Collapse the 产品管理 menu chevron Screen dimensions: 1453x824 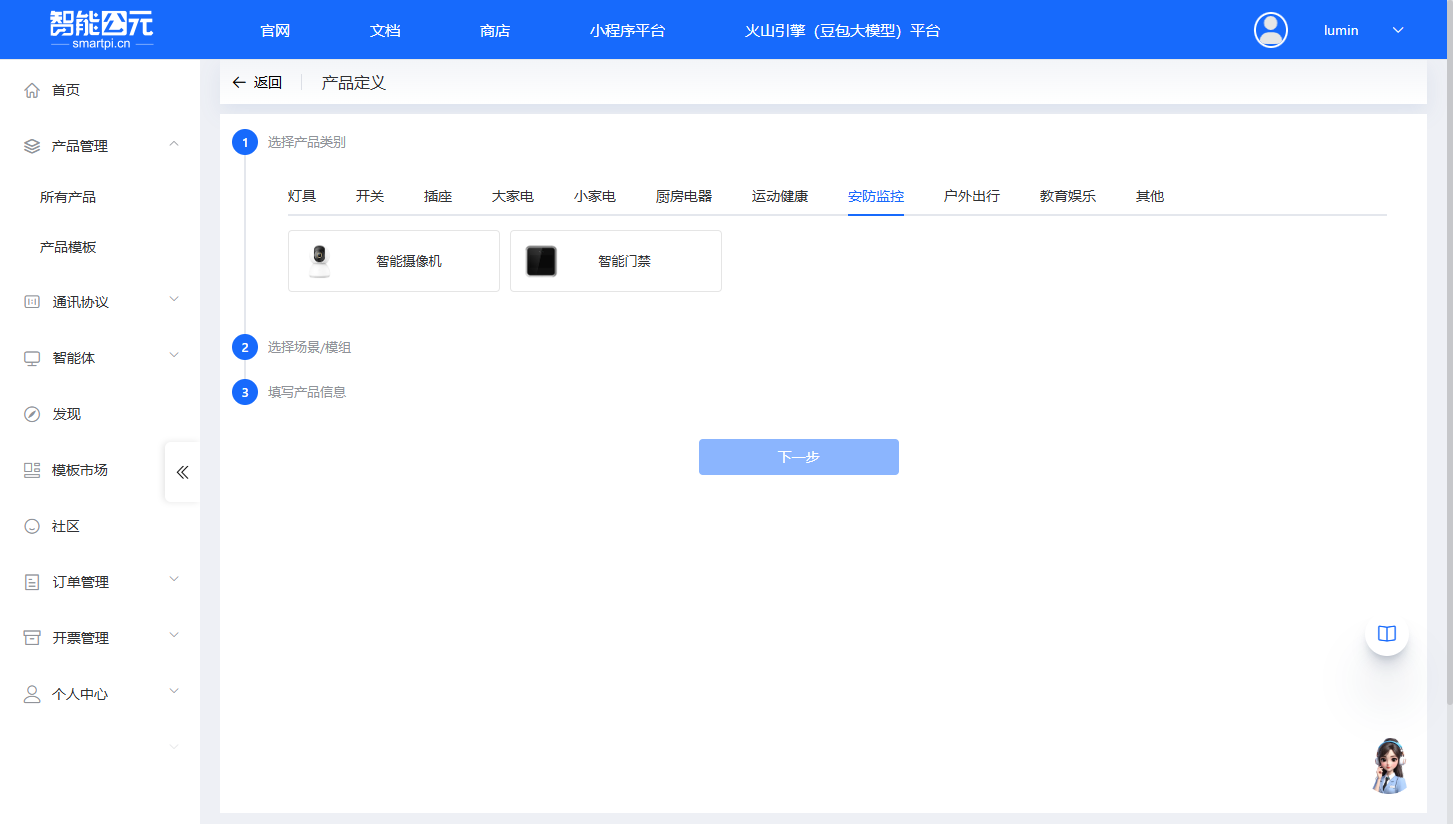click(x=174, y=145)
